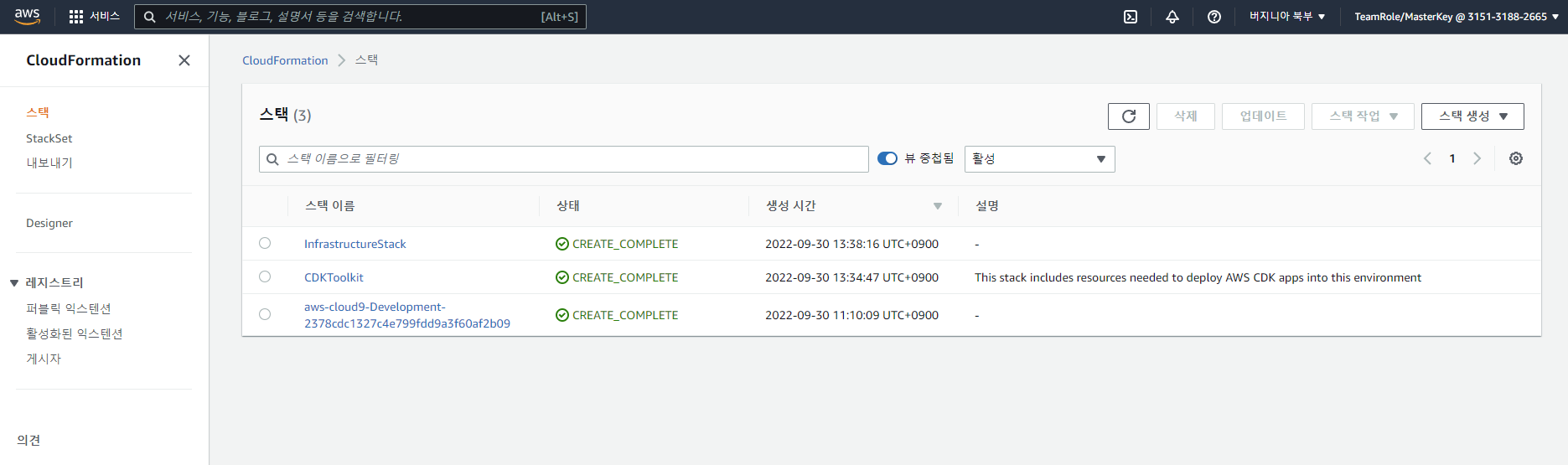This screenshot has height=465, width=1568.
Task: Select the CDKToolkit radio button
Action: tap(265, 276)
